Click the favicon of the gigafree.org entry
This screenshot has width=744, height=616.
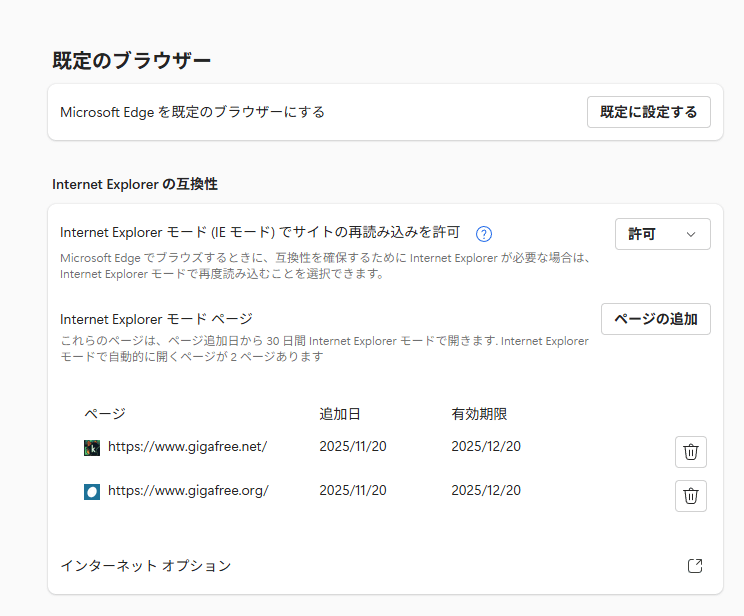point(92,491)
